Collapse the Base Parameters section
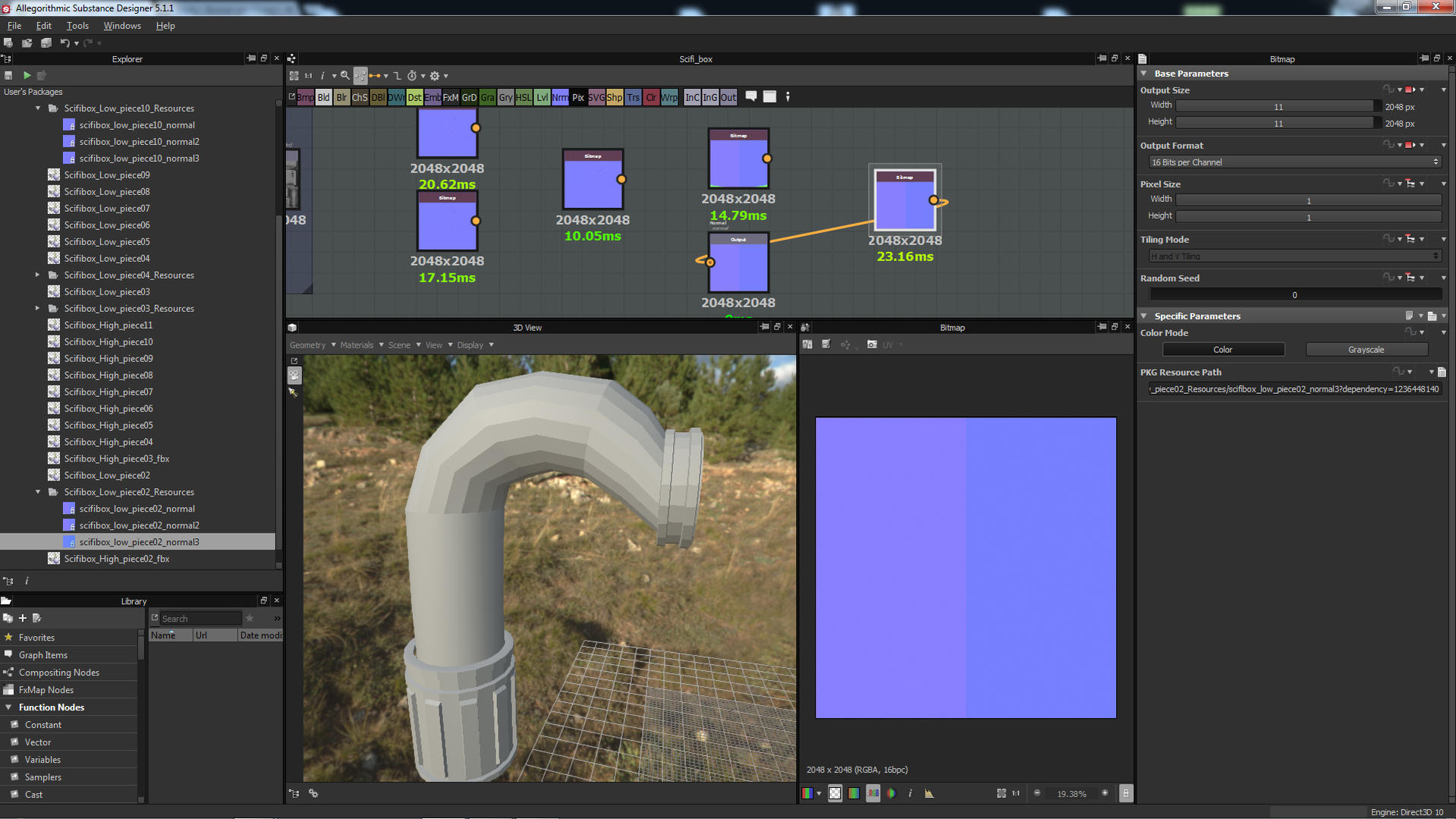 pyautogui.click(x=1144, y=74)
